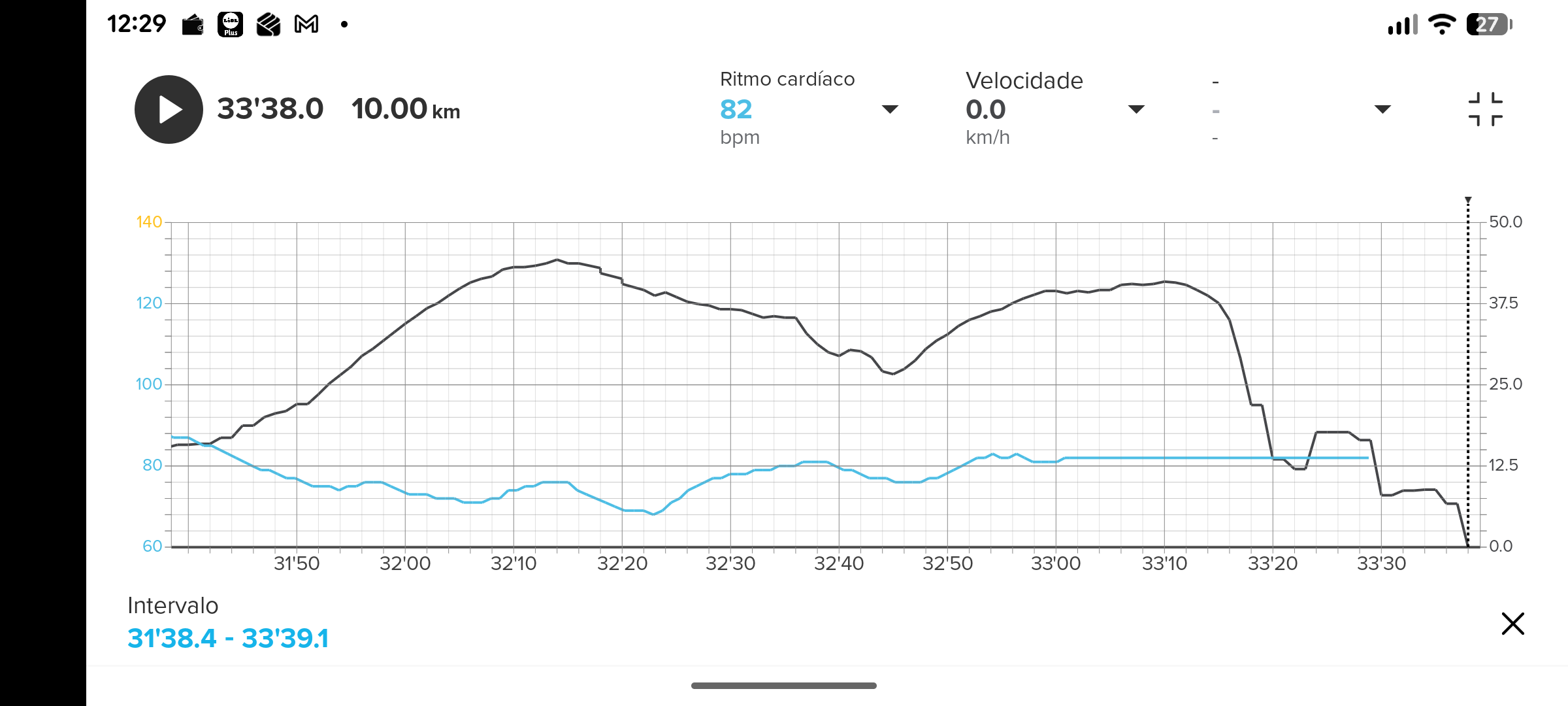Image resolution: width=1568 pixels, height=706 pixels.
Task: Dismiss the interval panel with the X
Action: [x=1512, y=624]
